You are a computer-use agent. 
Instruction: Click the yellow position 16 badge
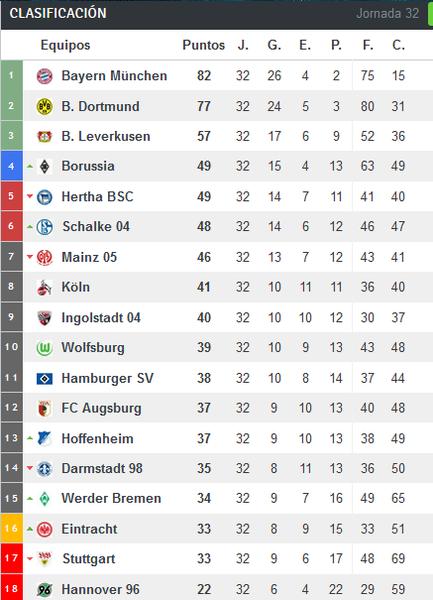[x=11, y=528]
